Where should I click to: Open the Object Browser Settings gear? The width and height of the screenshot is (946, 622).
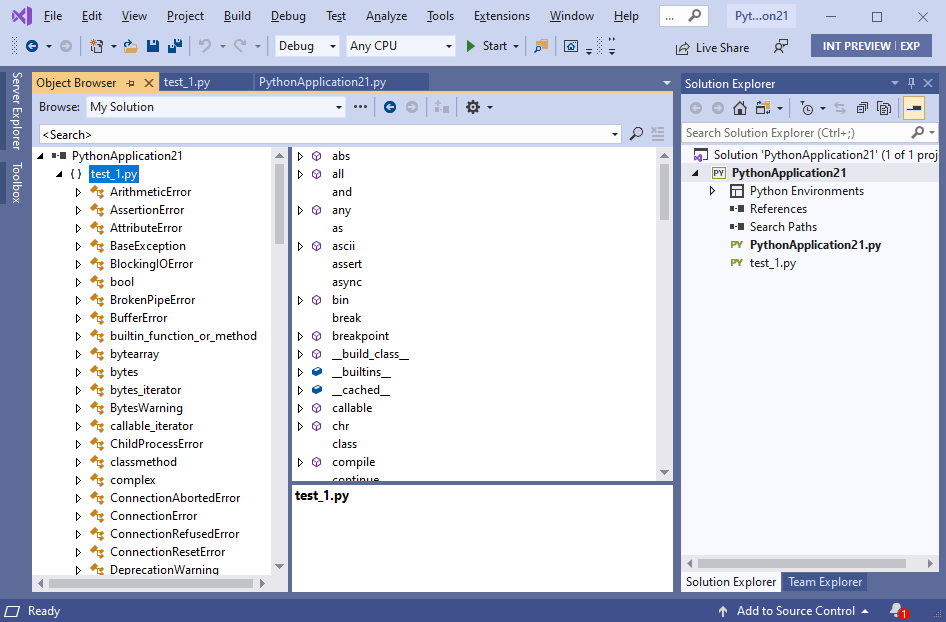click(472, 107)
